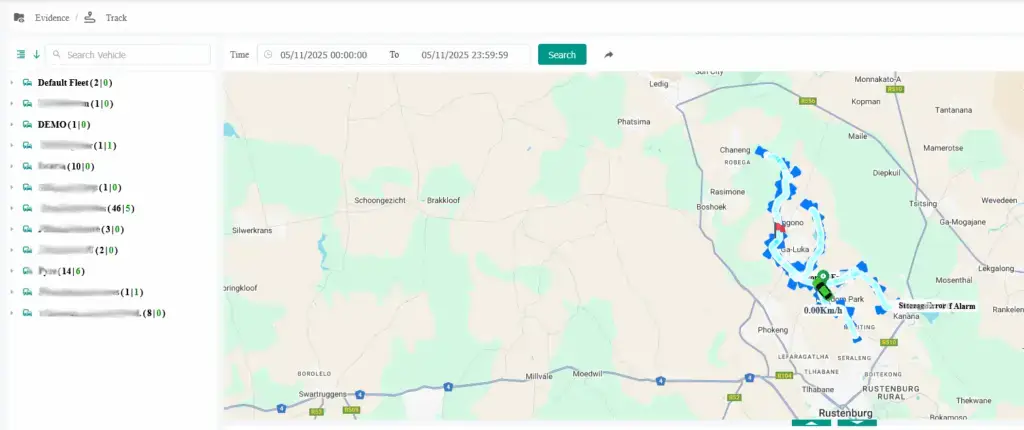The image size is (1024, 430).
Task: Expand the DEMO fleet group
Action: [x=12, y=125]
